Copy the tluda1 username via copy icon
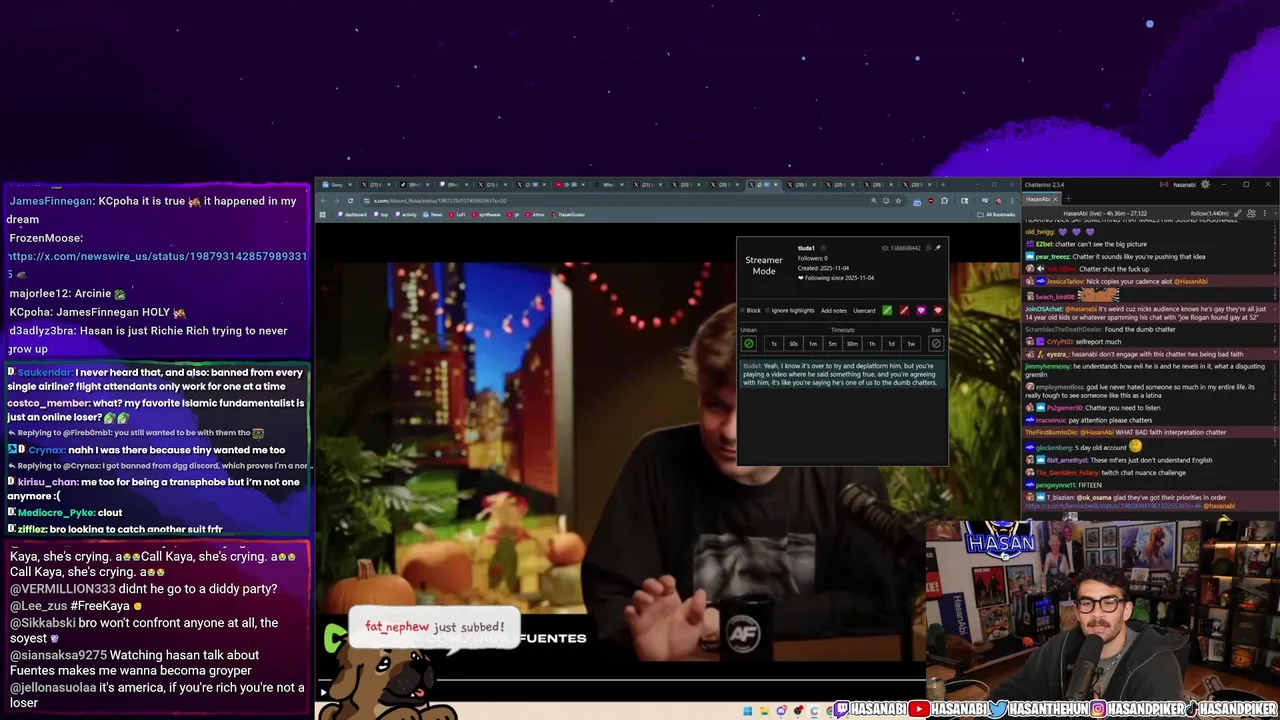The width and height of the screenshot is (1280, 720). coord(823,248)
